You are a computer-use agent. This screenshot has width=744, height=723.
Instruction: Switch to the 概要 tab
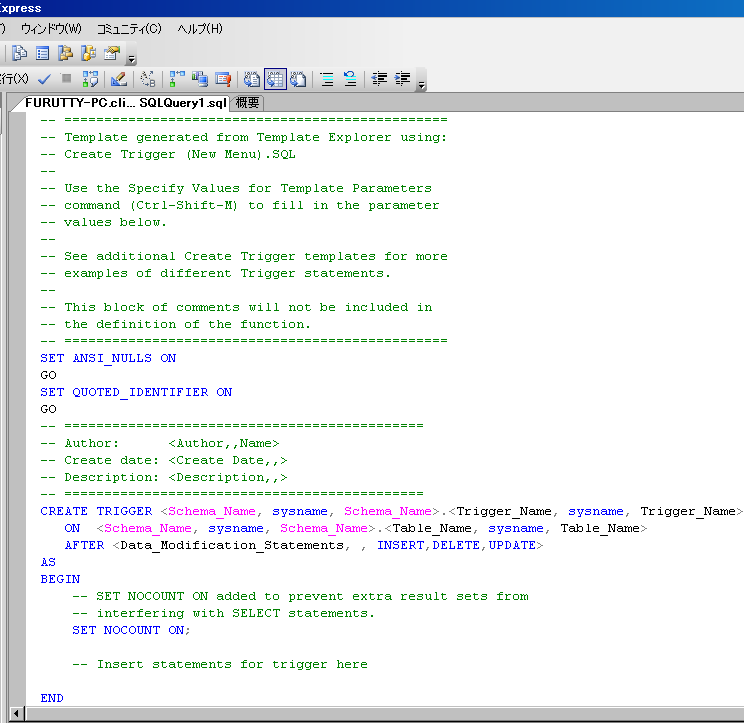click(x=247, y=103)
